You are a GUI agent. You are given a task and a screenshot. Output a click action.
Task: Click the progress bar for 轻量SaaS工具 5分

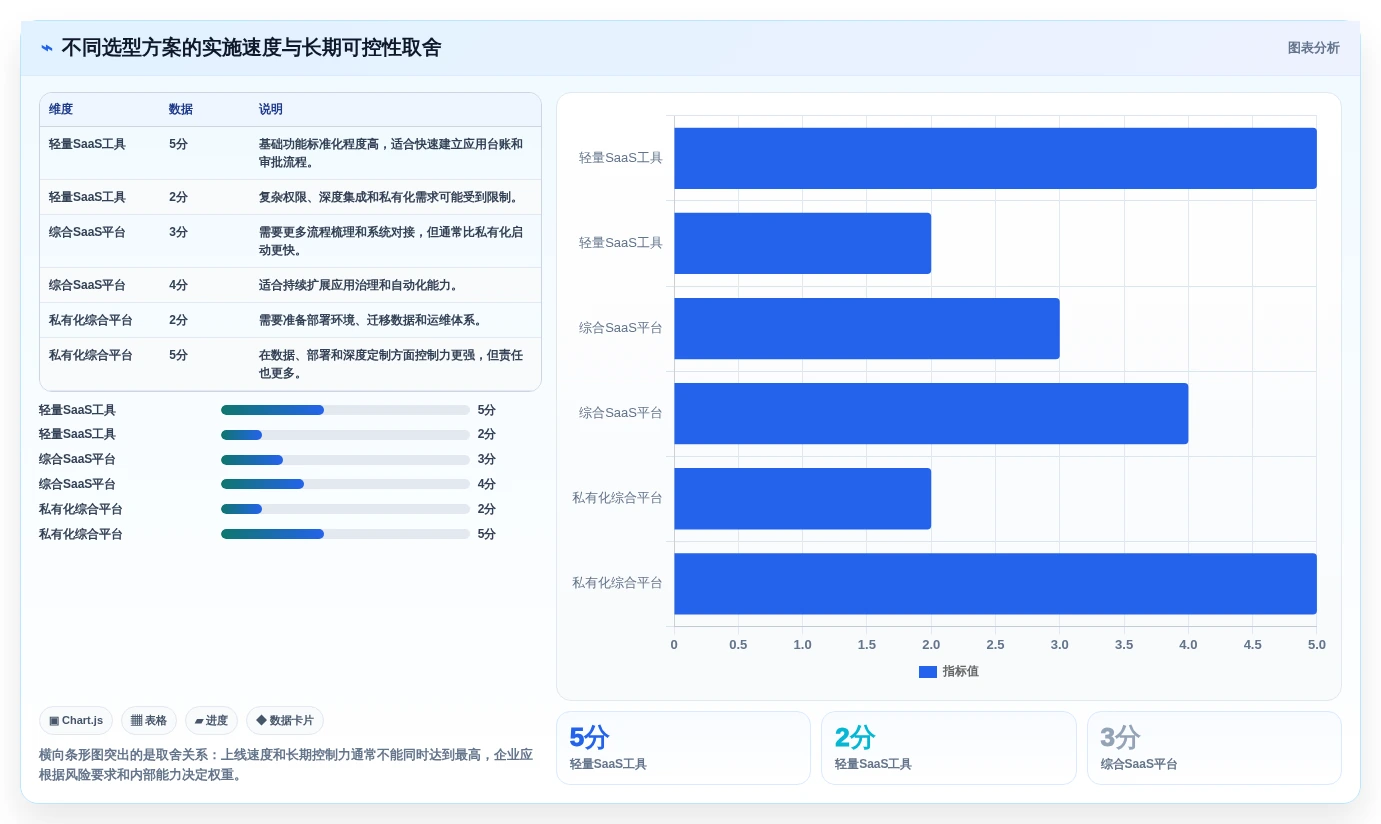coord(345,410)
